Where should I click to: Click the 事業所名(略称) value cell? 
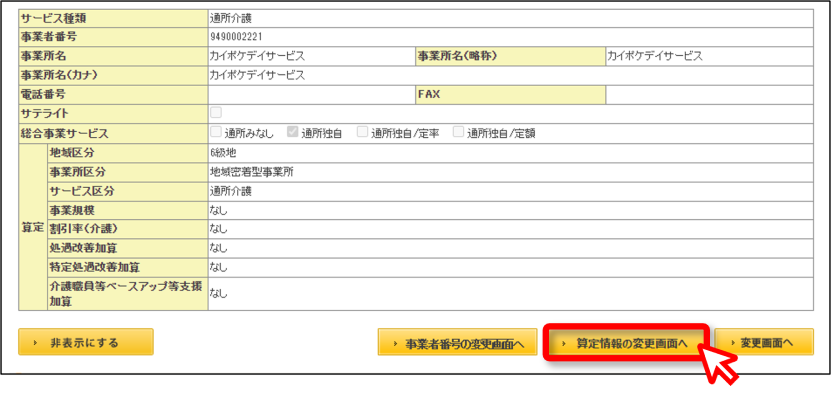point(709,56)
